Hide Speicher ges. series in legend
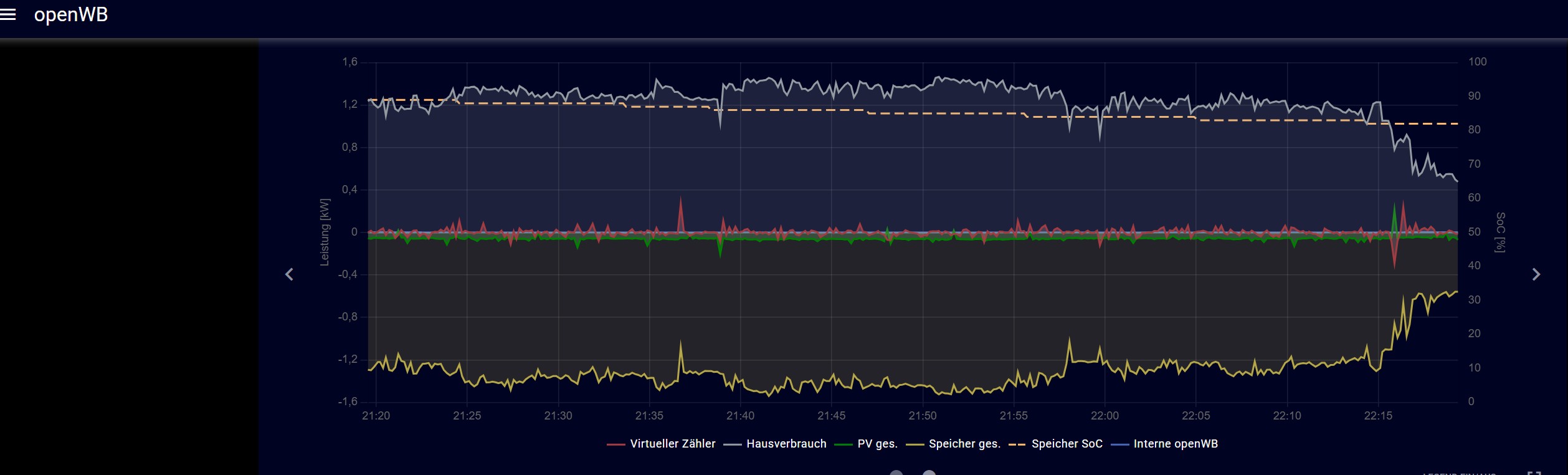 (x=964, y=444)
